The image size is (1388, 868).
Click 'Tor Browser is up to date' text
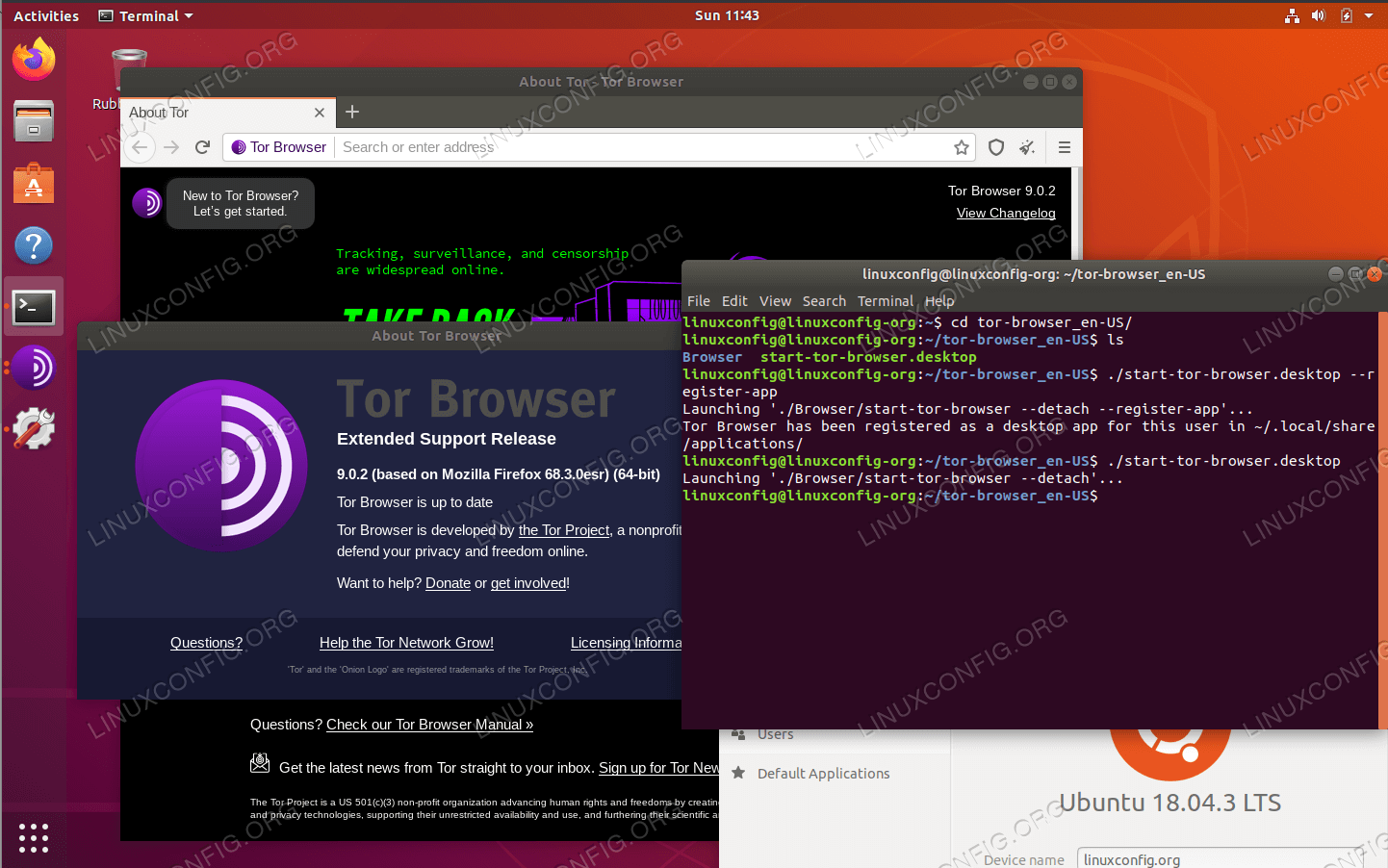coord(415,502)
